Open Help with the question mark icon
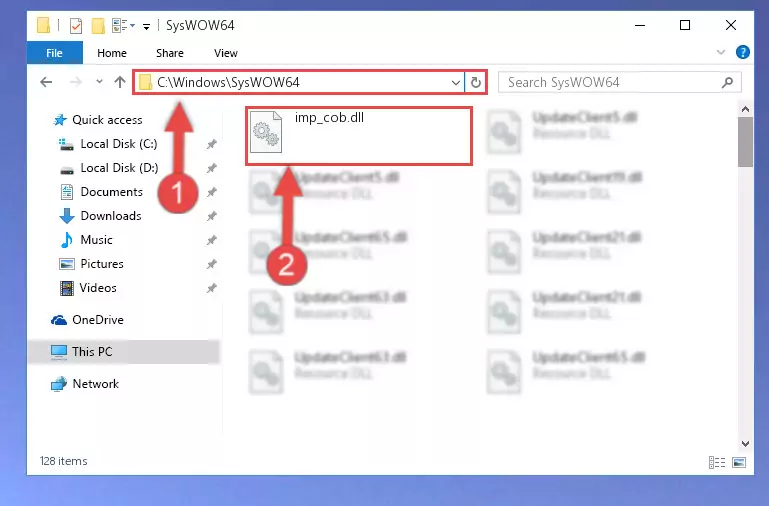Image resolution: width=769 pixels, height=506 pixels. click(x=743, y=52)
